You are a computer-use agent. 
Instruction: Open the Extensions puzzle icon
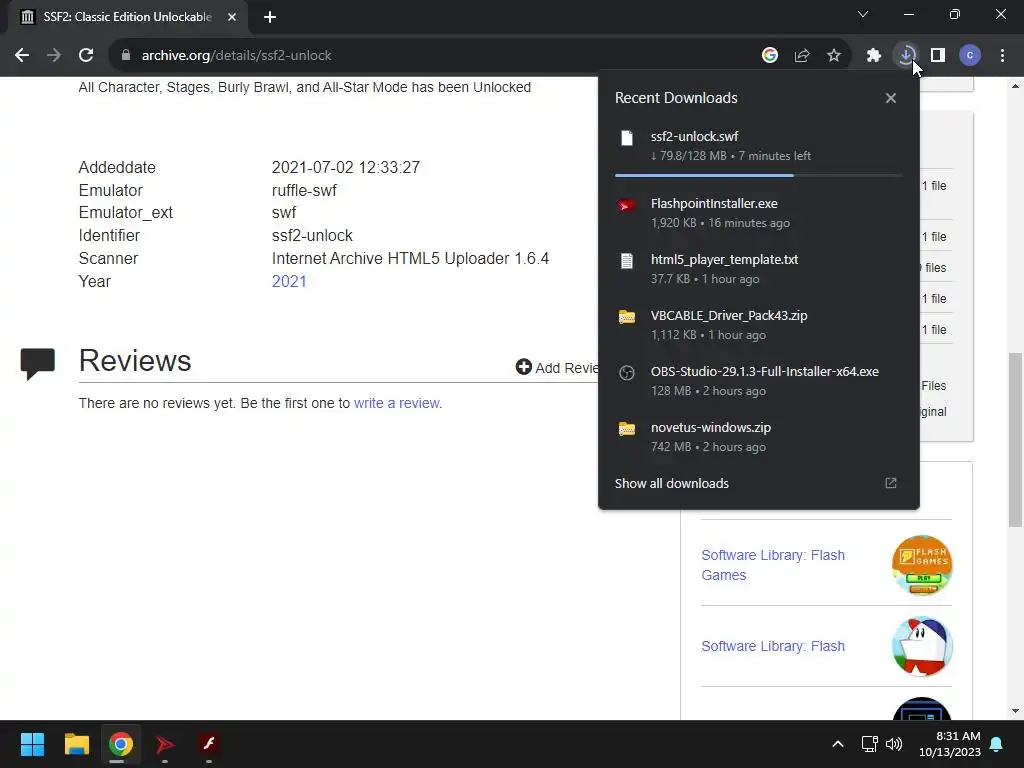pos(874,56)
